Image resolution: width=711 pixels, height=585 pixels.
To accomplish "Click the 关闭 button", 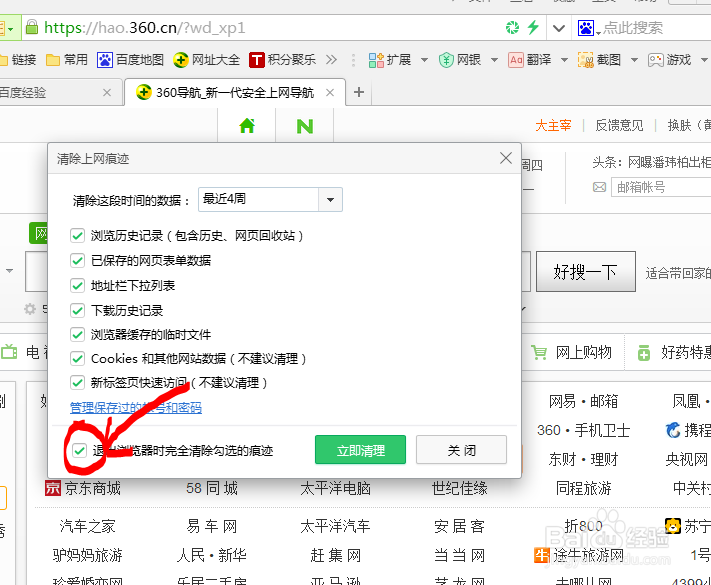I will click(x=461, y=450).
